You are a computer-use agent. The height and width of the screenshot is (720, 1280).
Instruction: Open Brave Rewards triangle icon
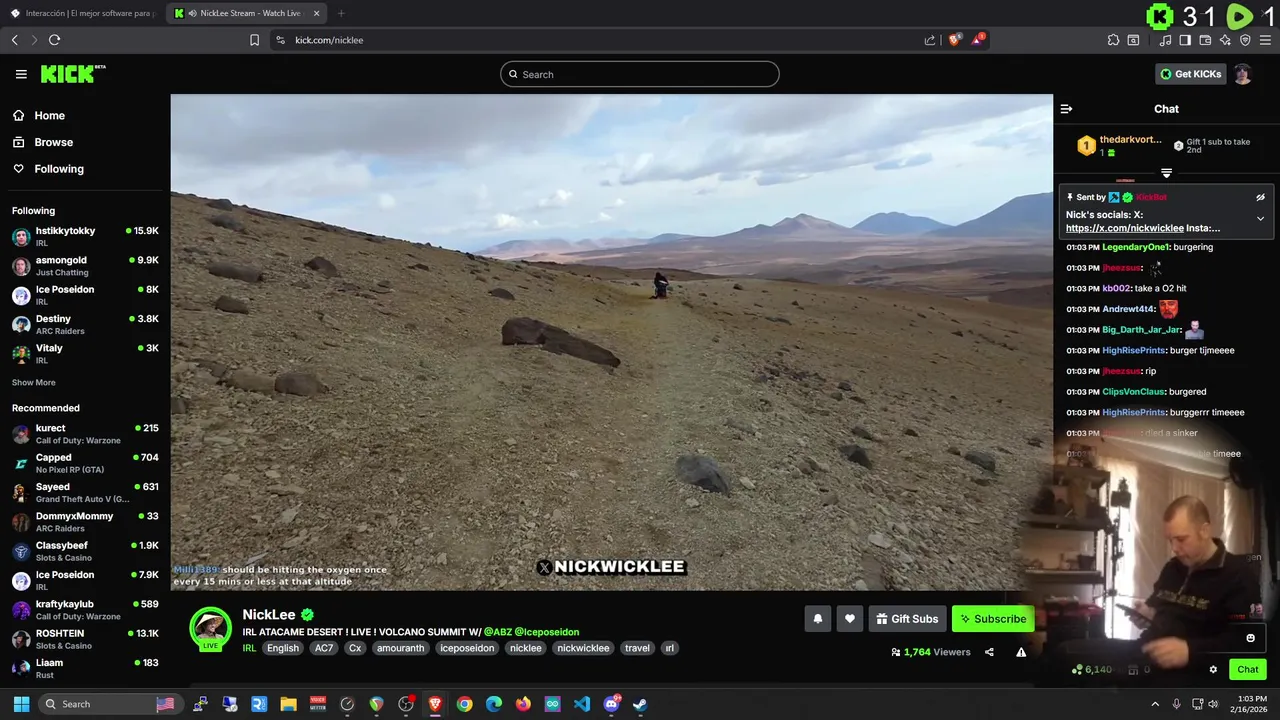click(x=979, y=40)
